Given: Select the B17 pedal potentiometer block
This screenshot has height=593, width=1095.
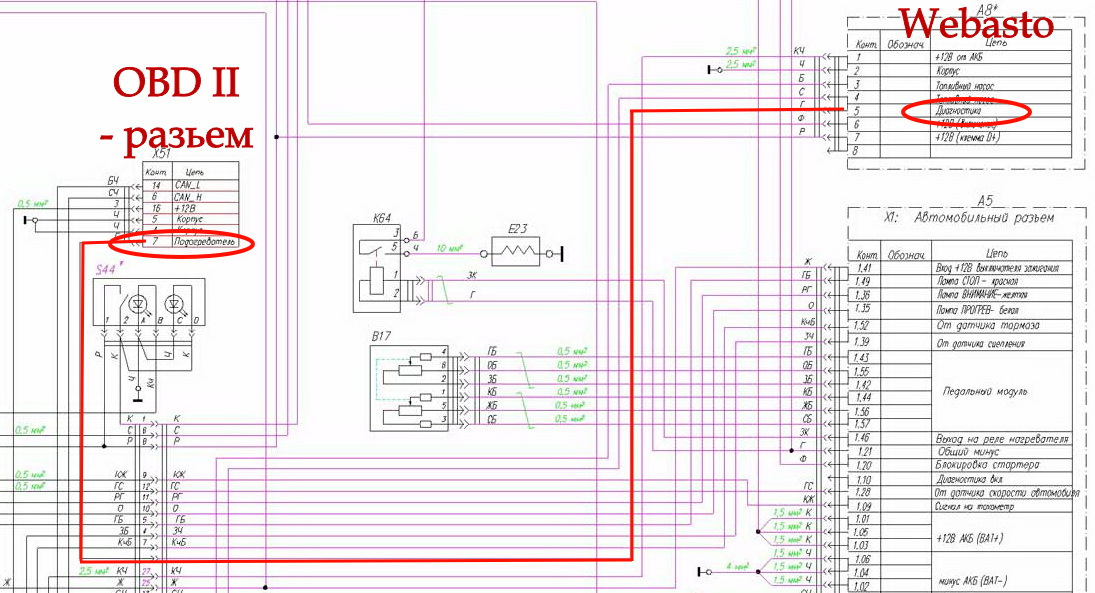Looking at the screenshot, I should pyautogui.click(x=409, y=388).
